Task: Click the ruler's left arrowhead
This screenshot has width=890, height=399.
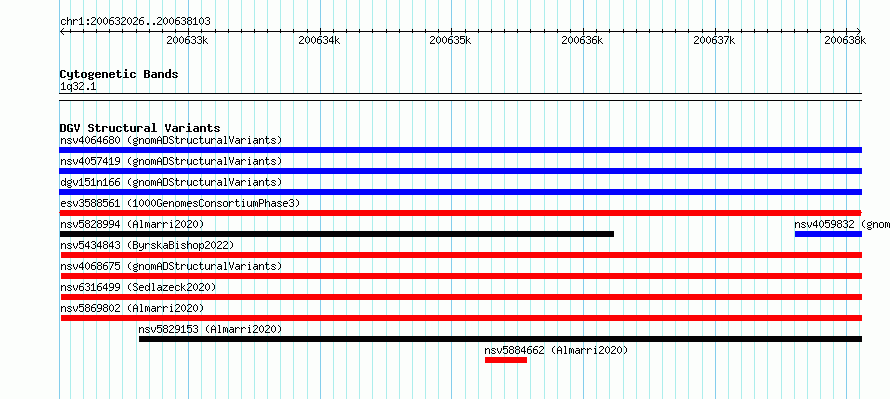Action: coord(62,31)
